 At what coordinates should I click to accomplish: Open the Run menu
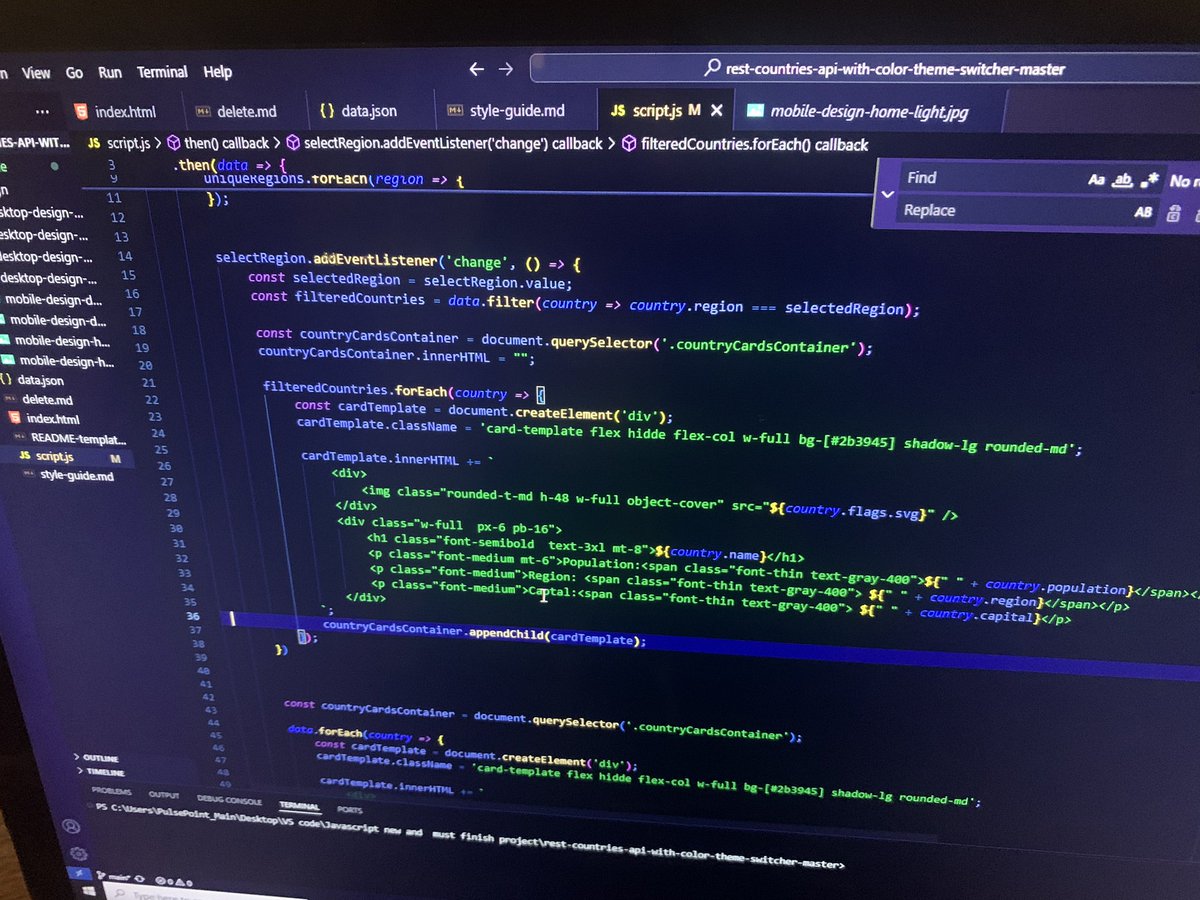point(110,72)
